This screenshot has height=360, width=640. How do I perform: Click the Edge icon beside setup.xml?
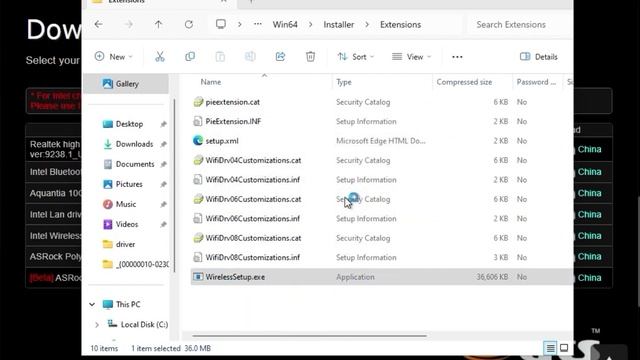(x=198, y=141)
